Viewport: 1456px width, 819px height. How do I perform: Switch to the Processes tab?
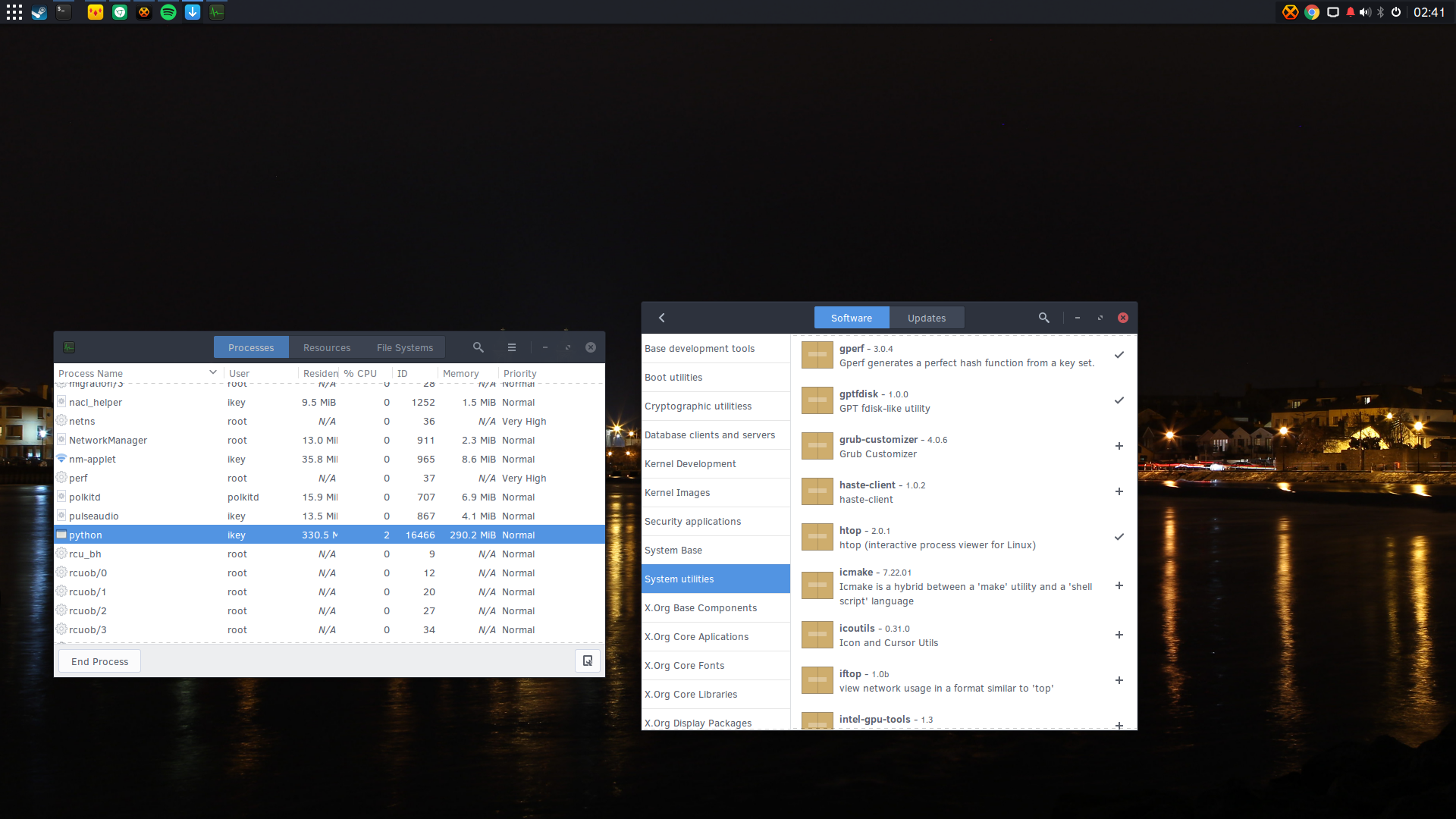[251, 347]
